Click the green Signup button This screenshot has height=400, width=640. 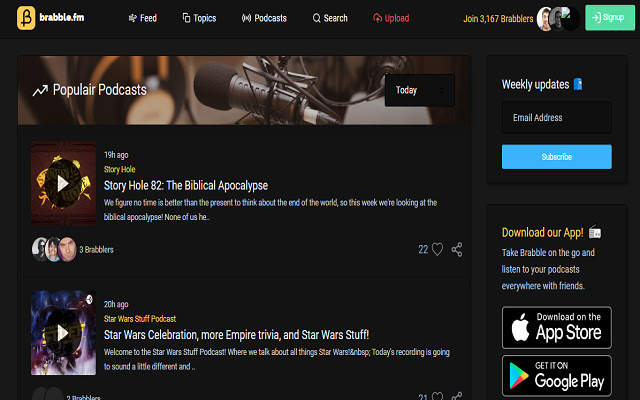610,18
